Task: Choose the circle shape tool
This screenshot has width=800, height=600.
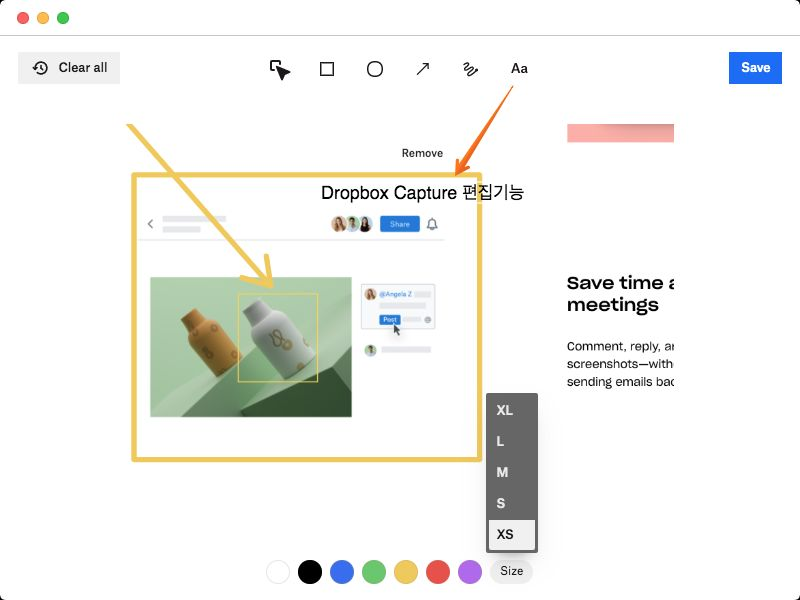Action: [375, 69]
